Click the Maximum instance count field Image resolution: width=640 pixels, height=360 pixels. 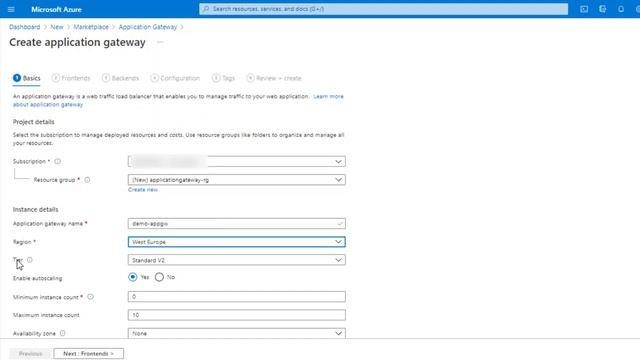click(x=237, y=315)
